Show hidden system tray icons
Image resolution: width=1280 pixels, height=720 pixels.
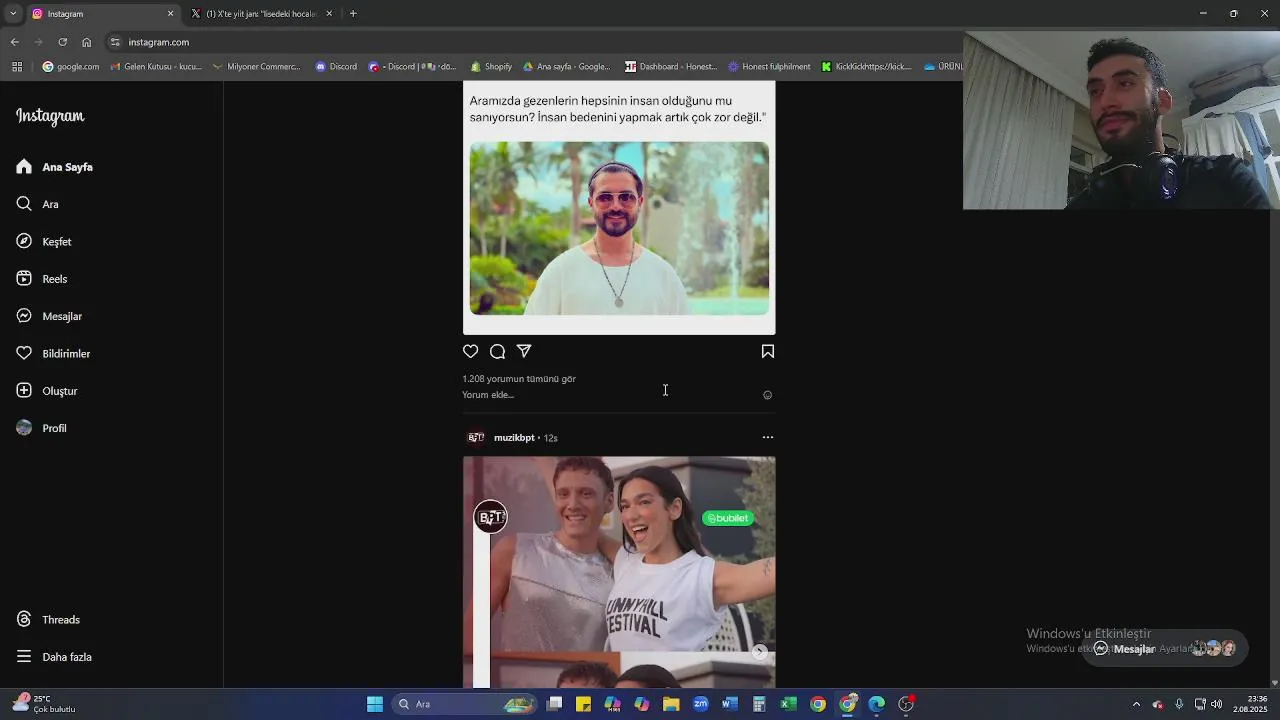tap(1136, 704)
